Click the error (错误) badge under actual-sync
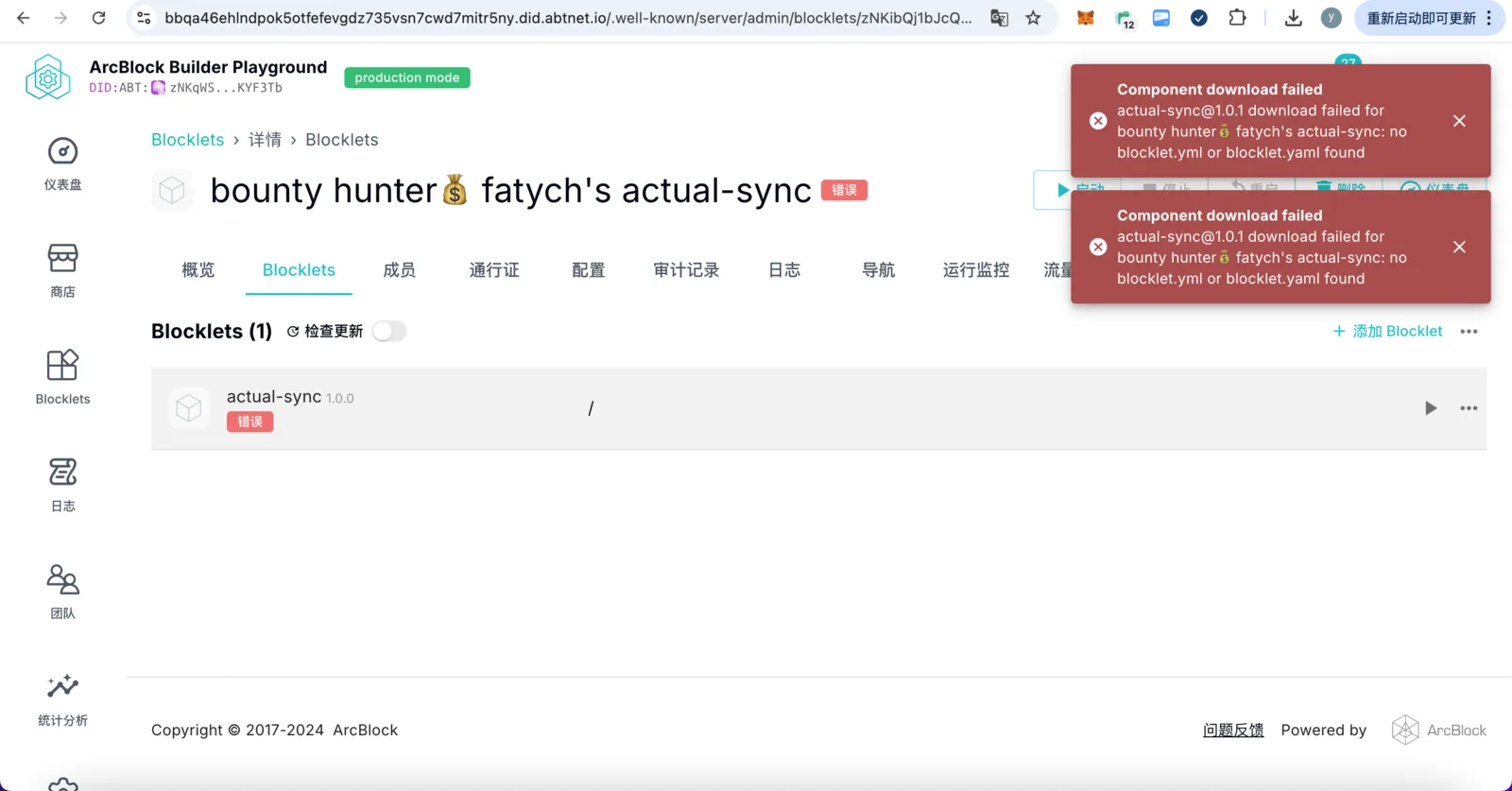 point(250,421)
